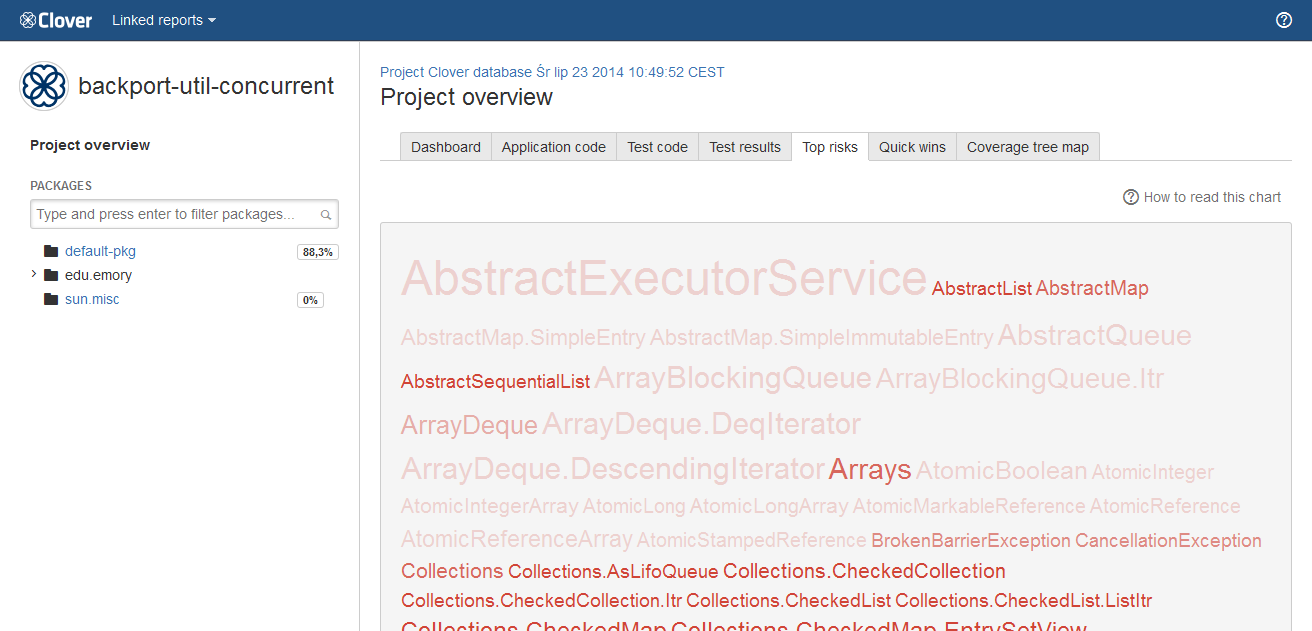Go to the Test results tab
Viewport: 1312px width, 631px height.
744,147
